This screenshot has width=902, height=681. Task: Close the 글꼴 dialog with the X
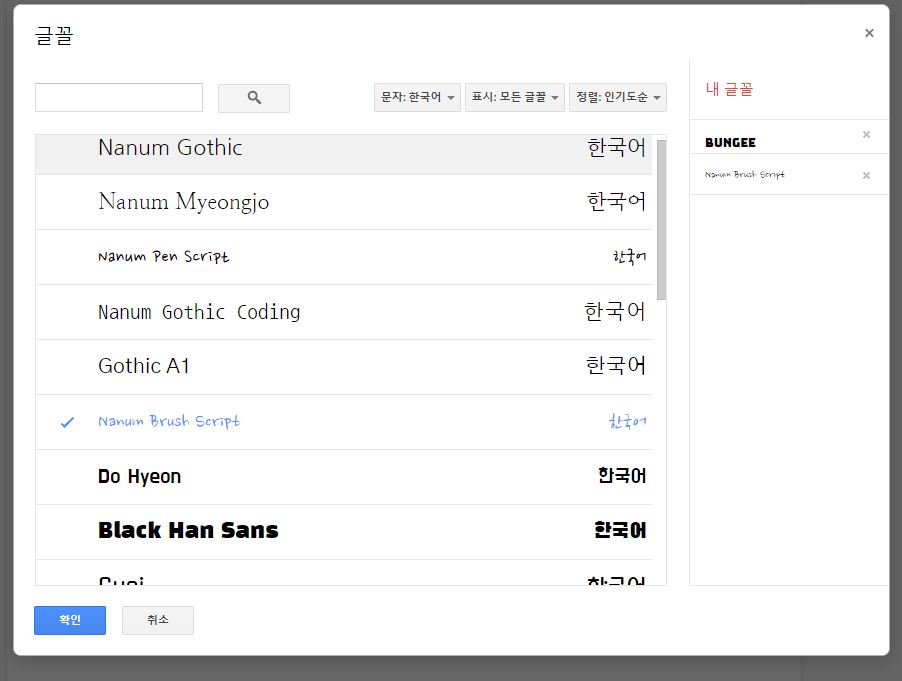(869, 33)
